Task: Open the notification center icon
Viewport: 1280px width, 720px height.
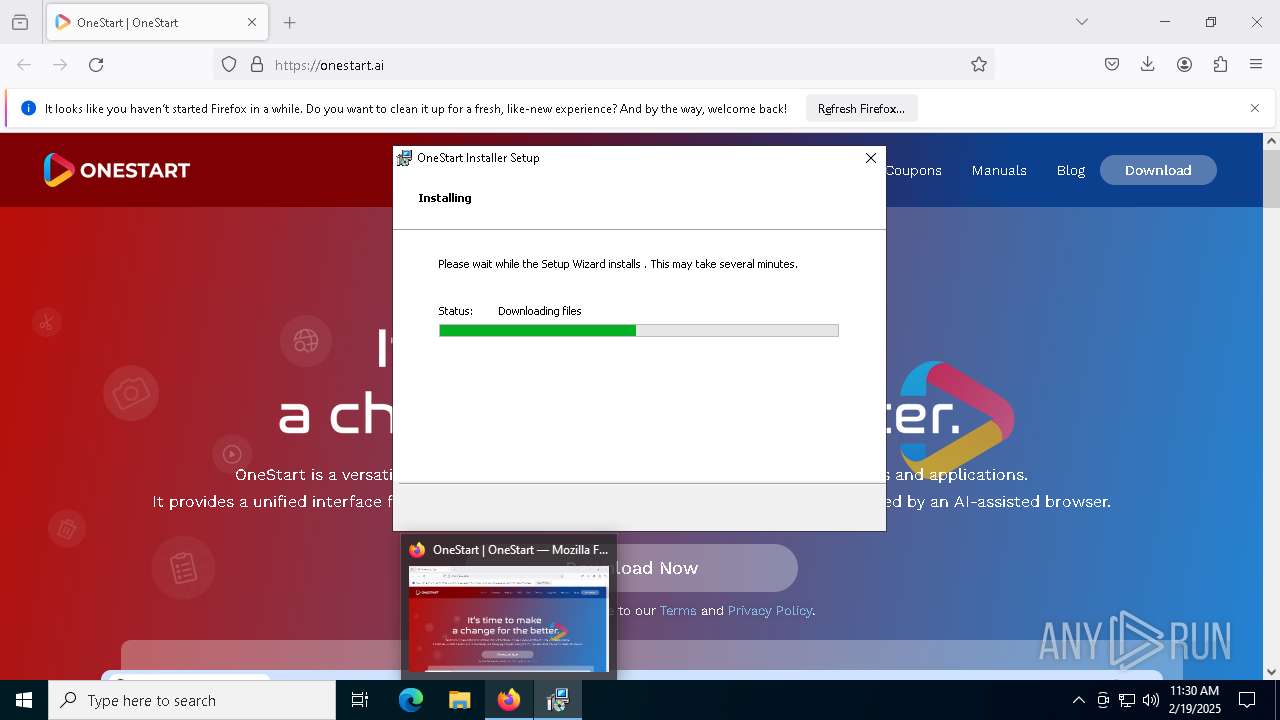Action: click(x=1248, y=700)
